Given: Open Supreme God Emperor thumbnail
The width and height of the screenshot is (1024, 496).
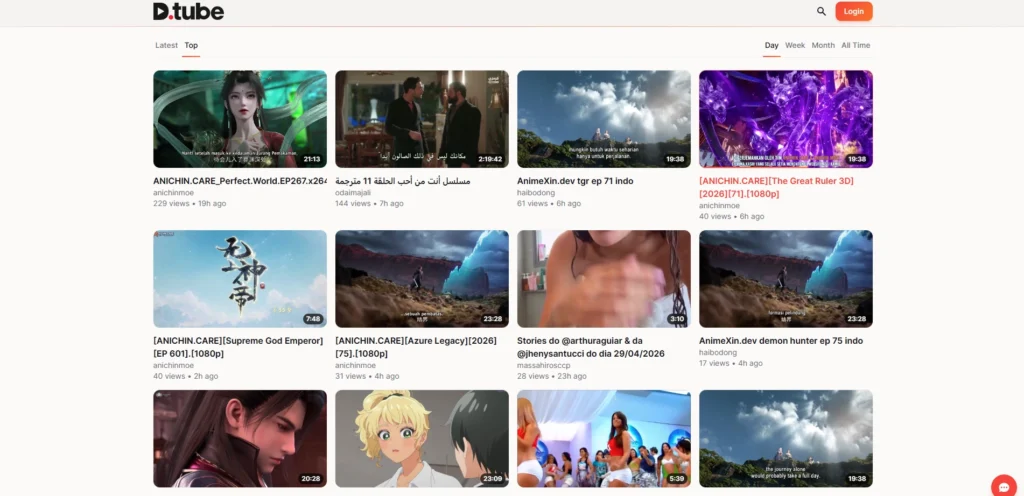Looking at the screenshot, I should (240, 279).
